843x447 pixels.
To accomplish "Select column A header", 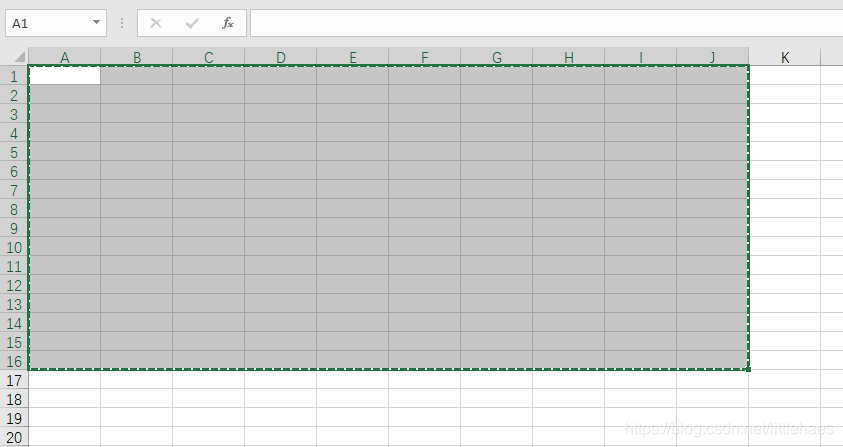I will click(x=65, y=56).
